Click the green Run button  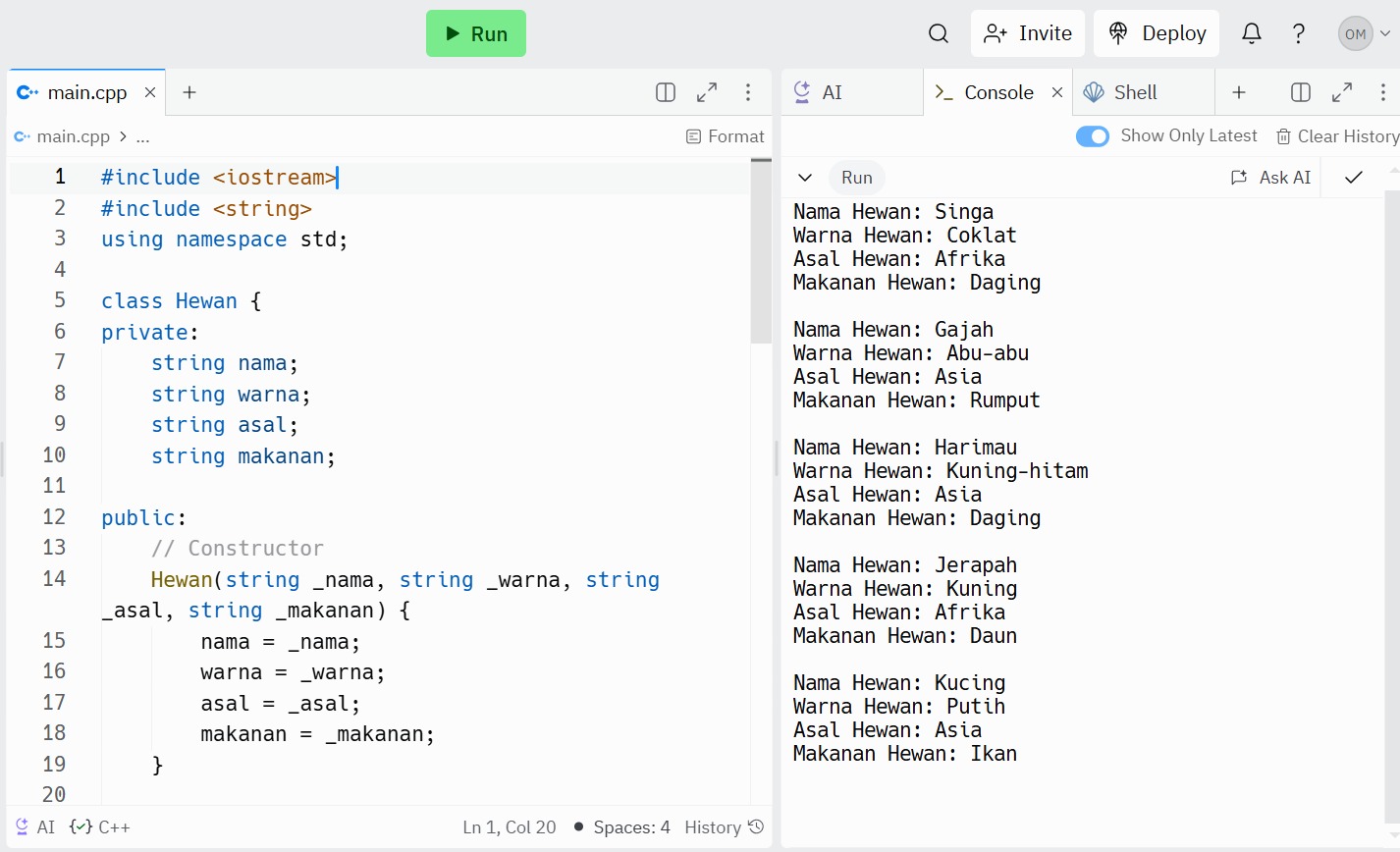pyautogui.click(x=476, y=33)
